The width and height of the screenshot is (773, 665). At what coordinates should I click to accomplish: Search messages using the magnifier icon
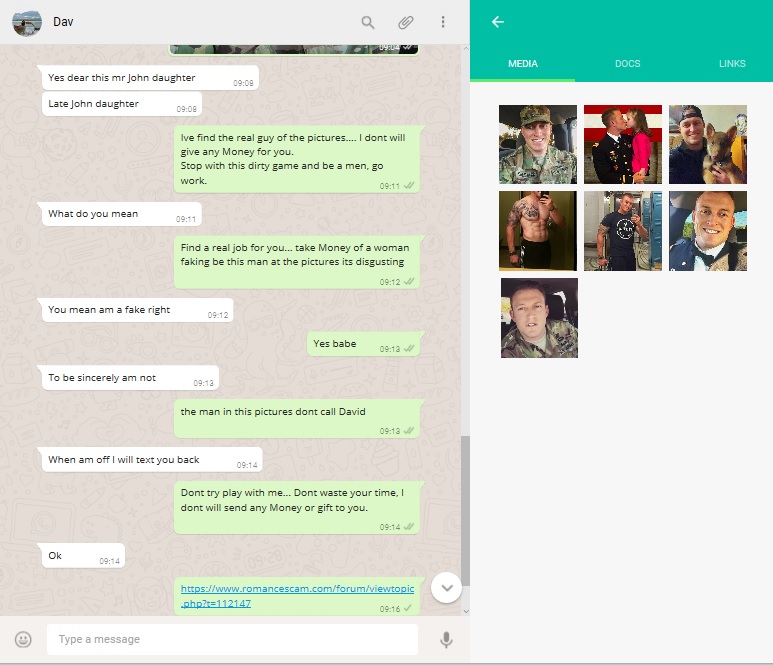coord(368,22)
